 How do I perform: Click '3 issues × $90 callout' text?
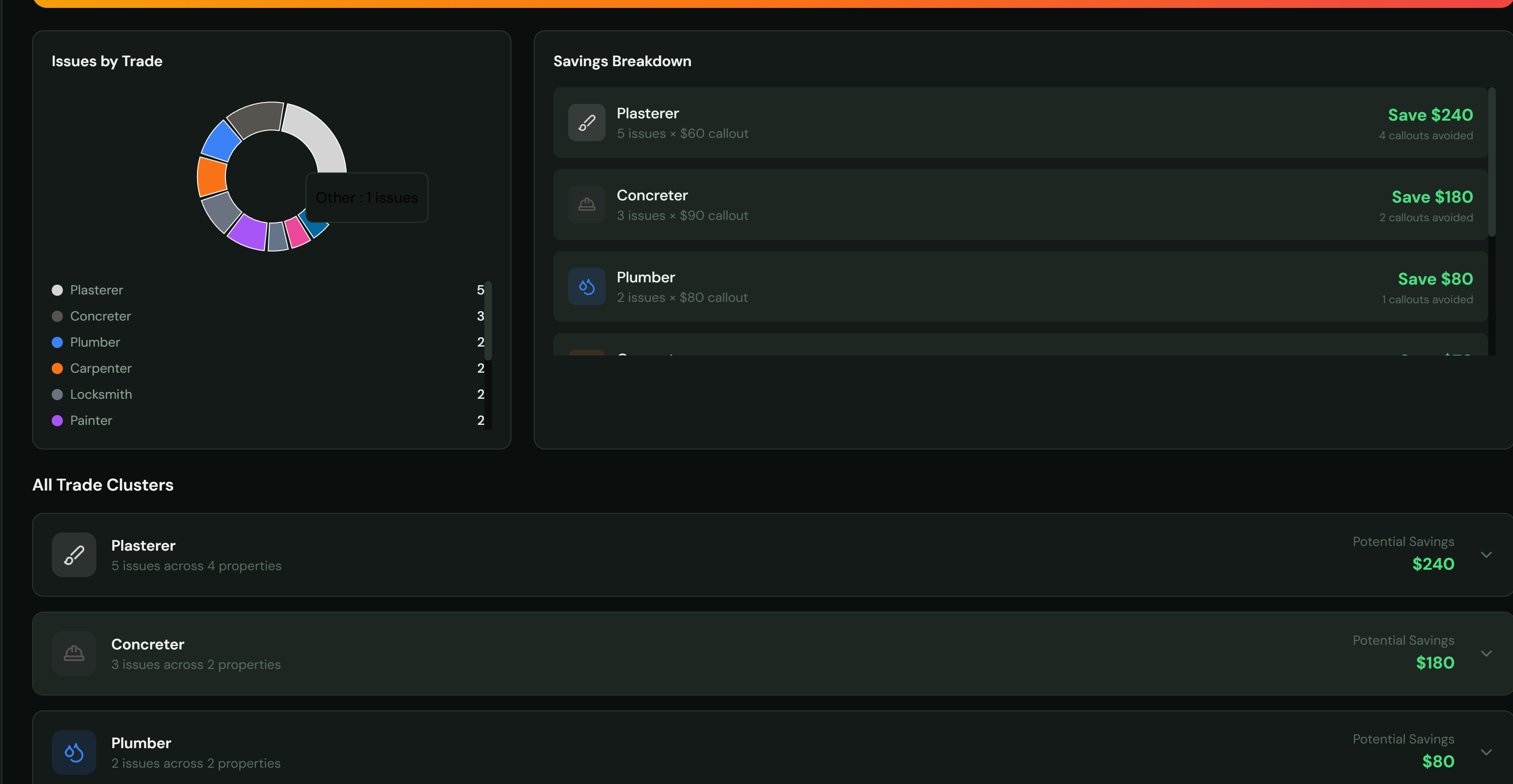point(682,216)
